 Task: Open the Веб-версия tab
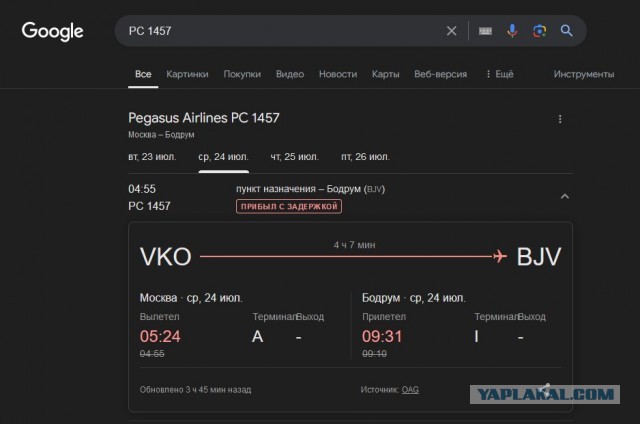click(x=440, y=74)
